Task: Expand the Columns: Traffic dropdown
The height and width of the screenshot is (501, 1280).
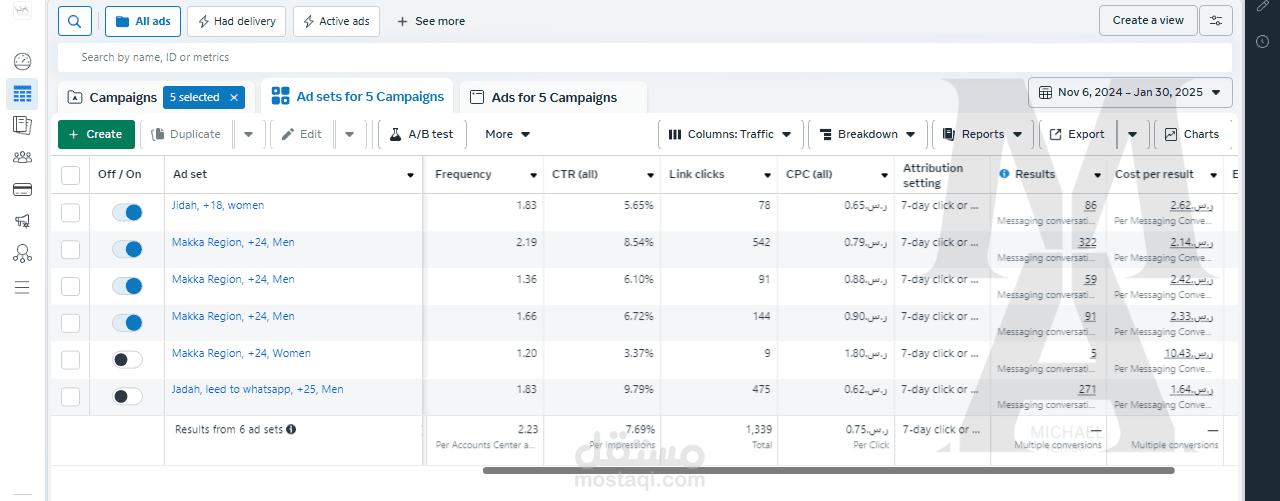Action: coord(730,134)
